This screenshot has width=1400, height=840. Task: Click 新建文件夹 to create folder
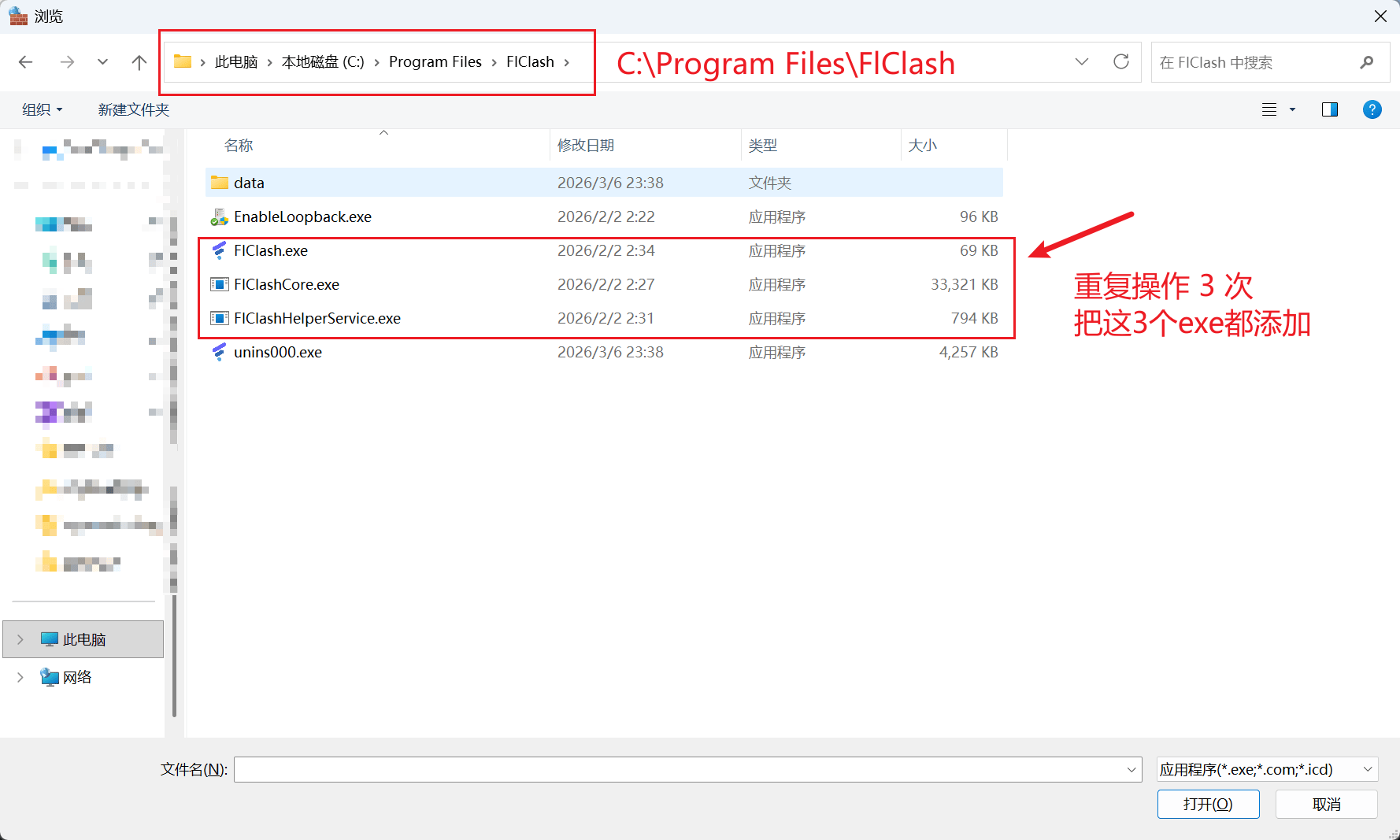tap(134, 109)
